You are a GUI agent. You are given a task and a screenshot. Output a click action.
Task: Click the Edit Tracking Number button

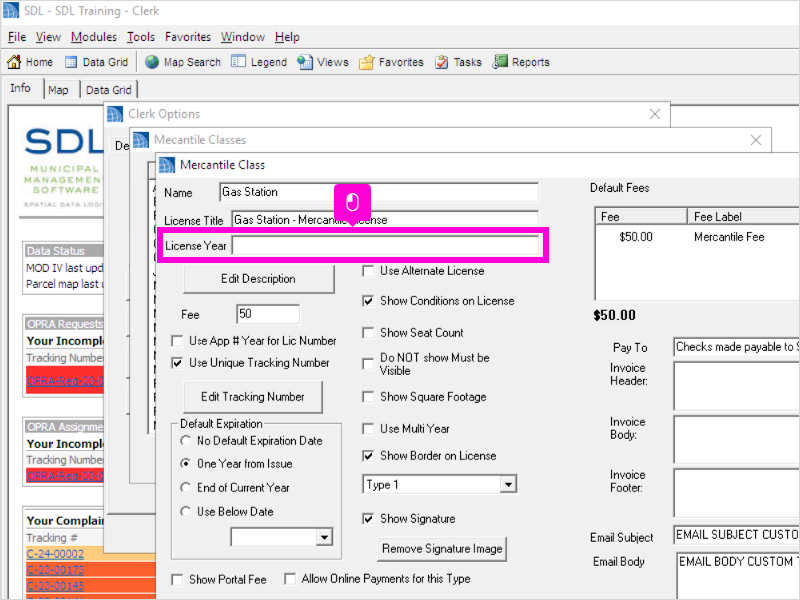253,397
